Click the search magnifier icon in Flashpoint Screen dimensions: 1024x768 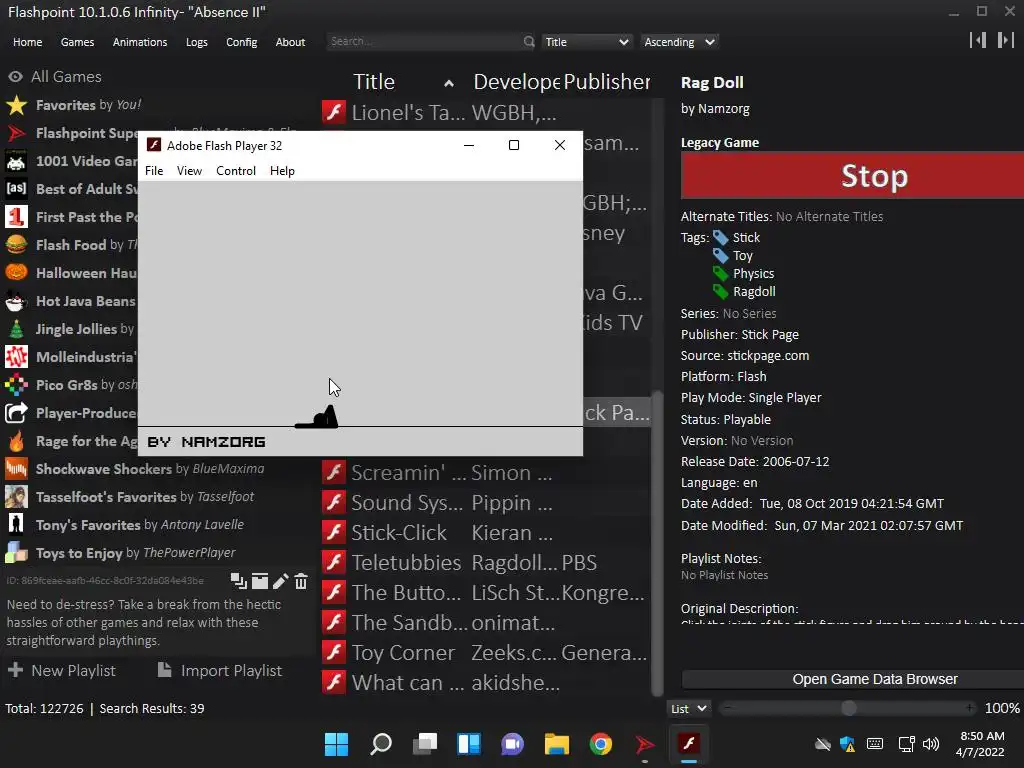[529, 42]
